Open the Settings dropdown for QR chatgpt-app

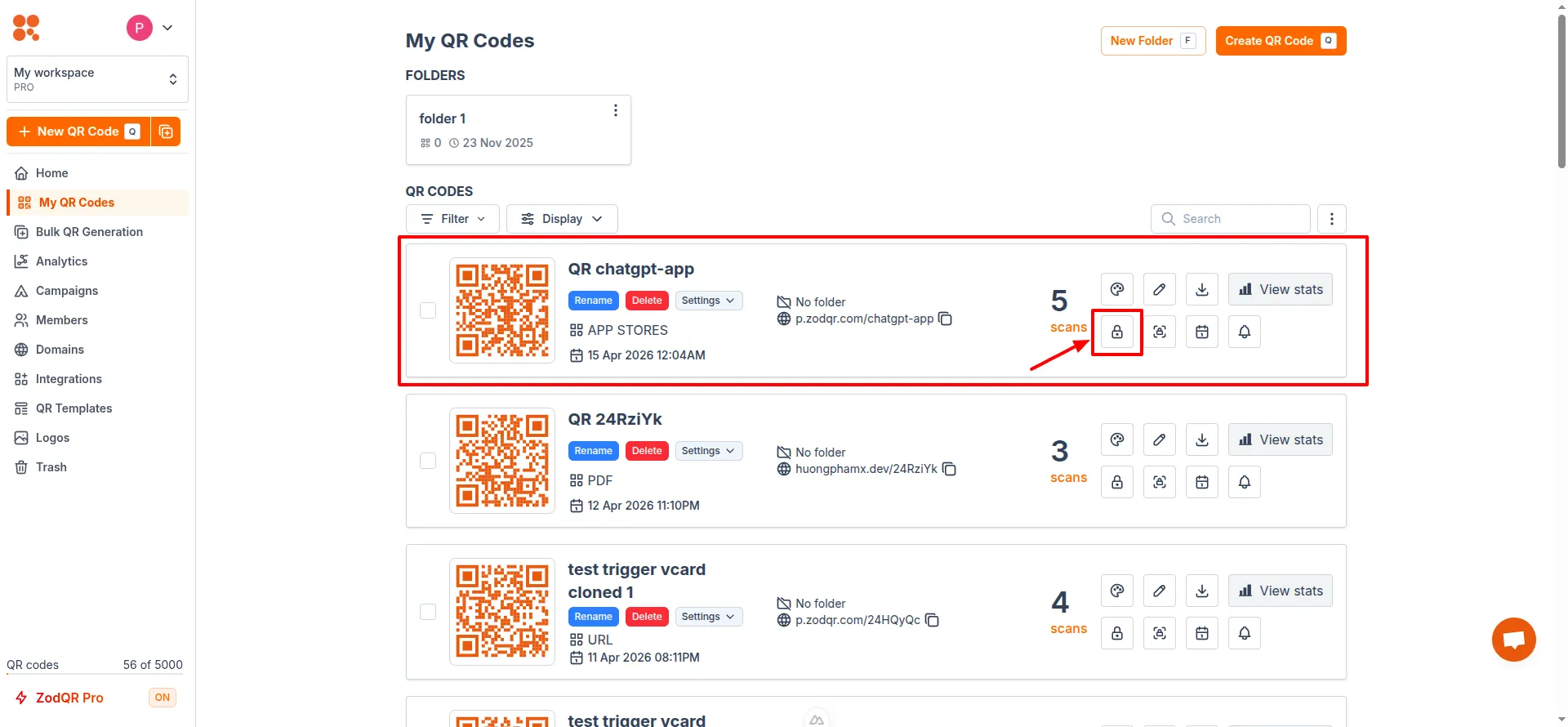coord(709,301)
